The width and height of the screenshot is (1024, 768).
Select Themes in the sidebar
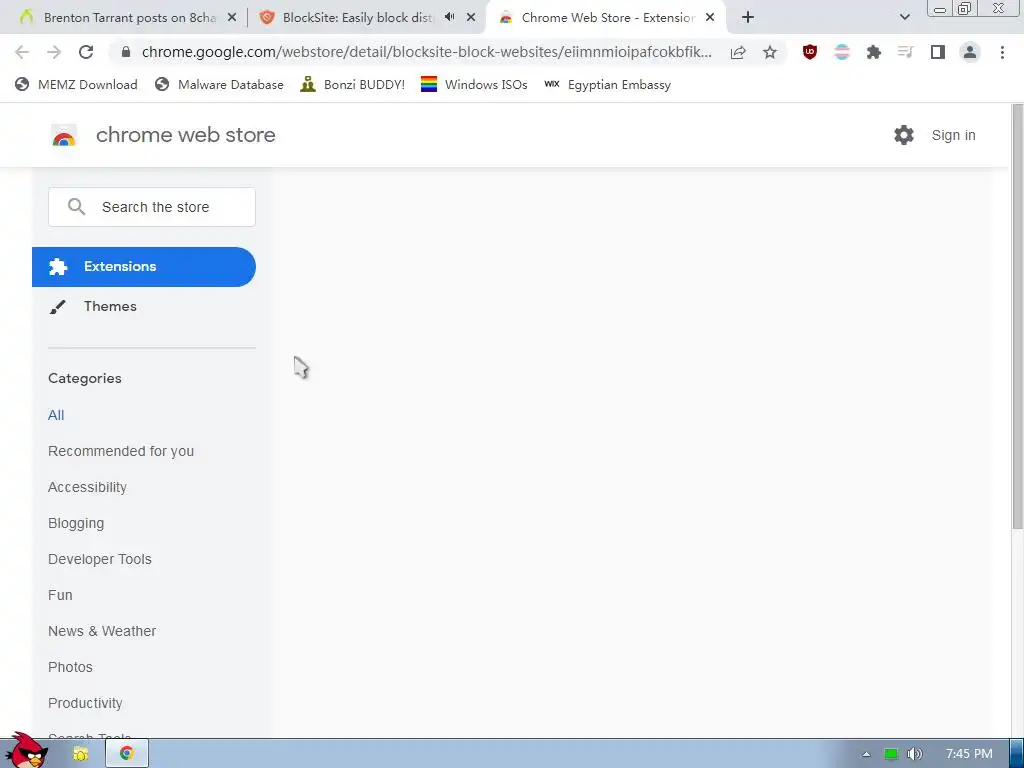(x=144, y=306)
